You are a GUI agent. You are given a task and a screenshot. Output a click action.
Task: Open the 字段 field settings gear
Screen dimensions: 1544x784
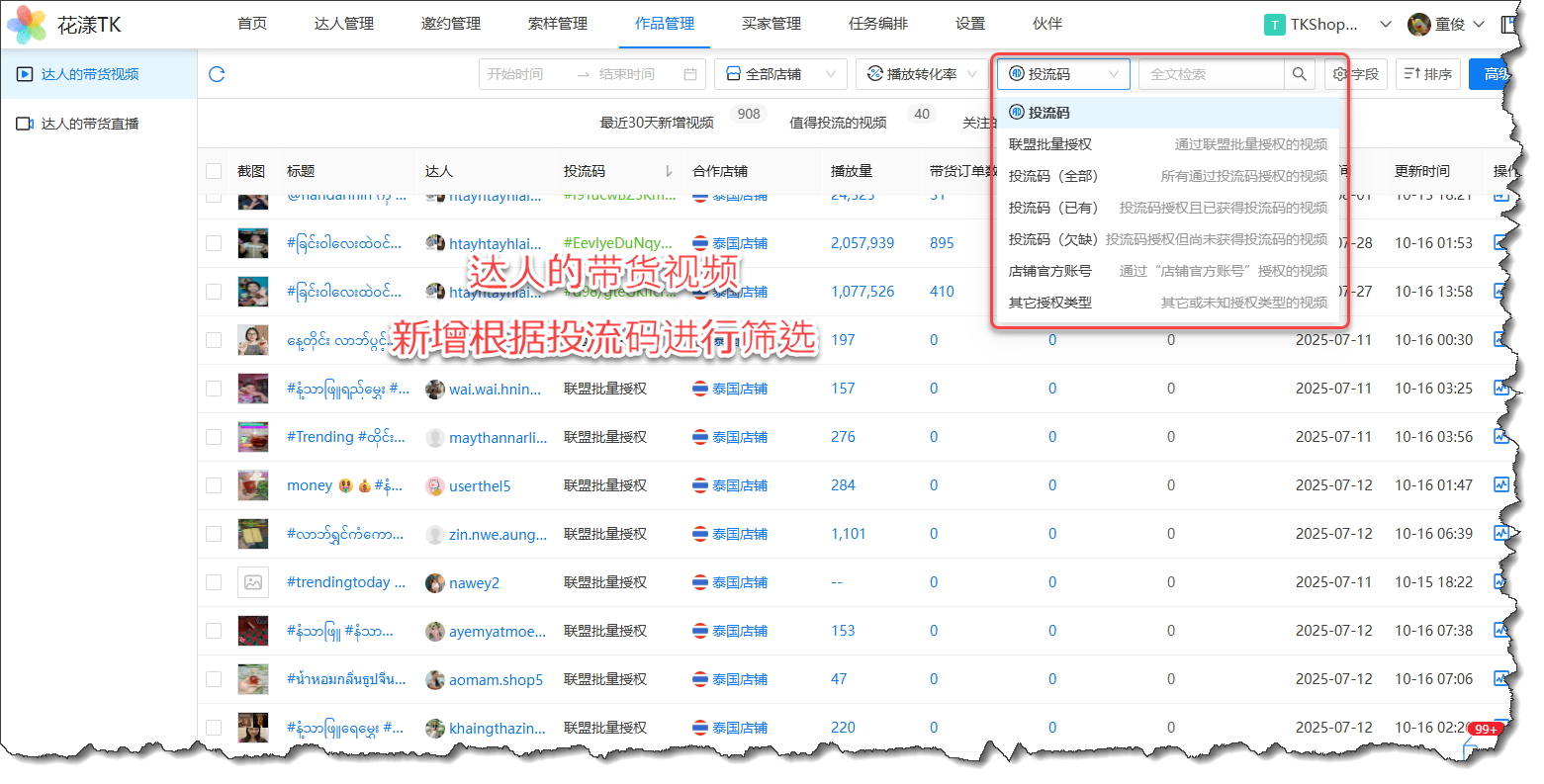(1340, 74)
